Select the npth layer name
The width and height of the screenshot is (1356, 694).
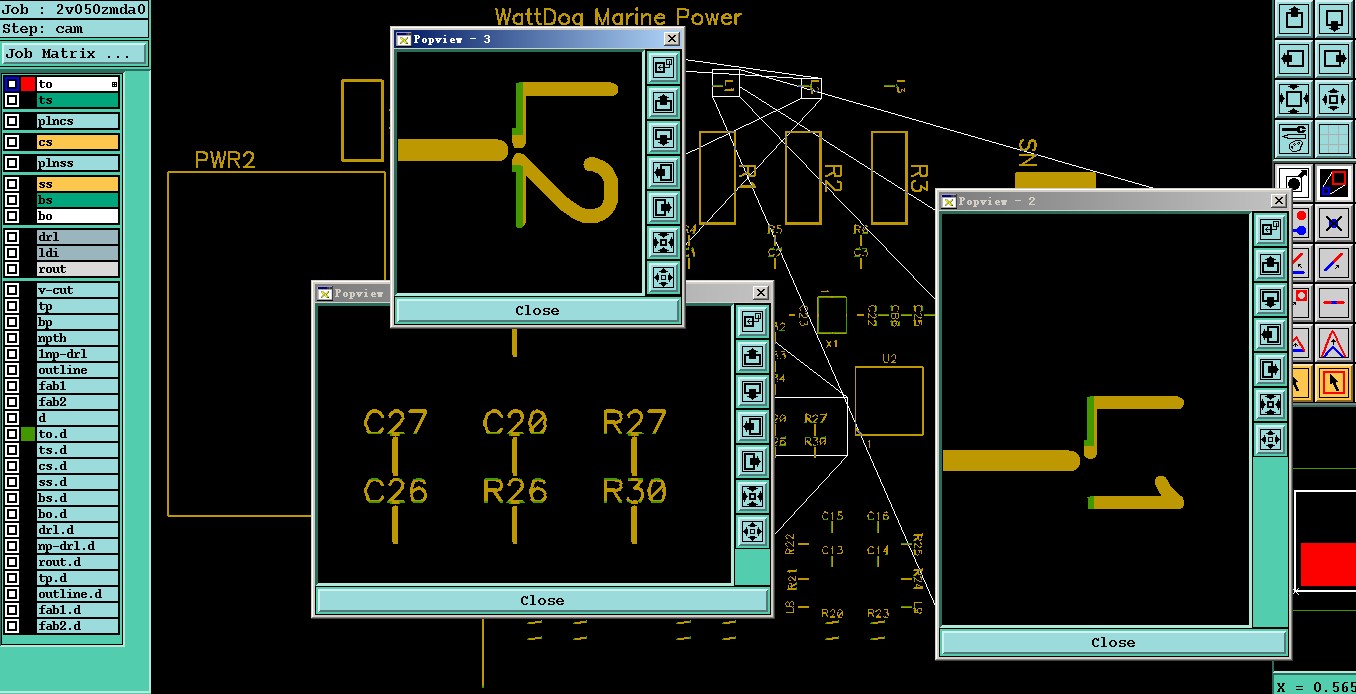pos(78,338)
